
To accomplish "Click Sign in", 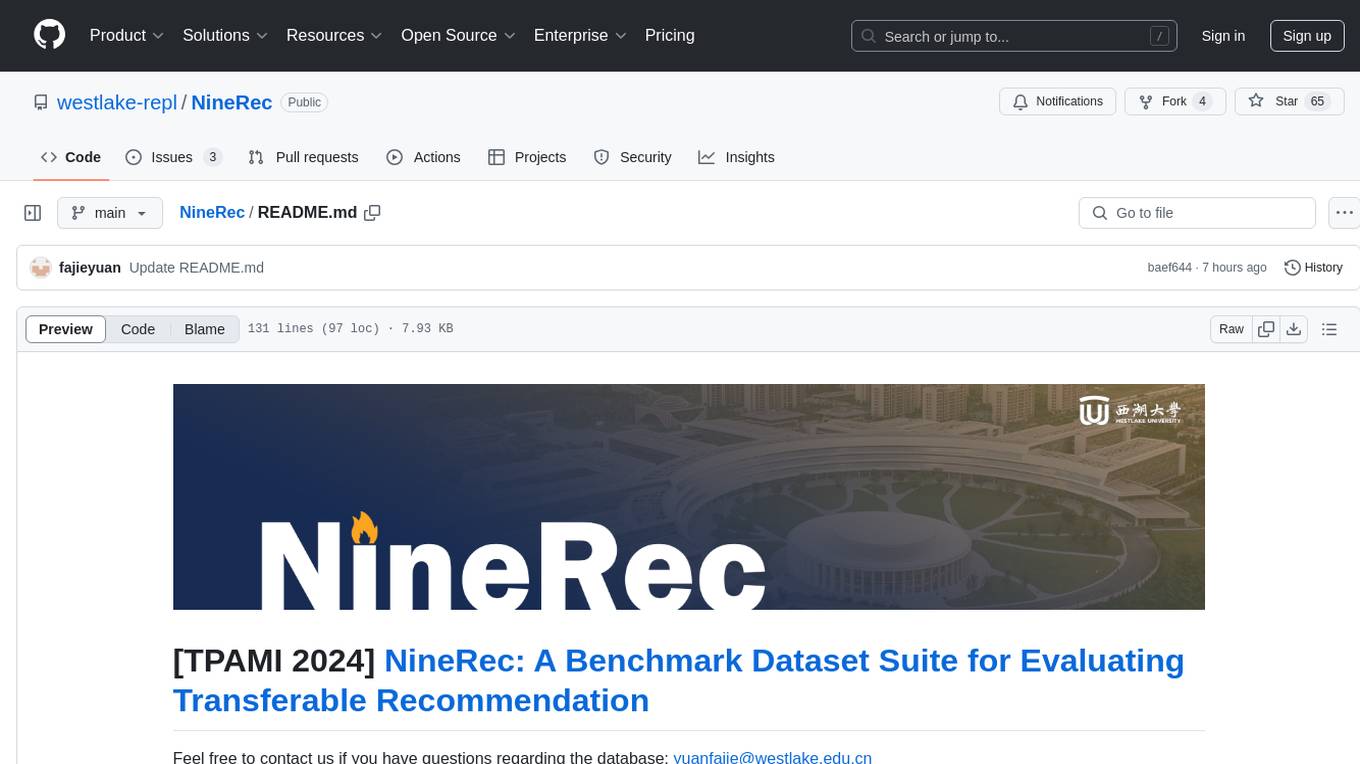I will click(x=1223, y=36).
